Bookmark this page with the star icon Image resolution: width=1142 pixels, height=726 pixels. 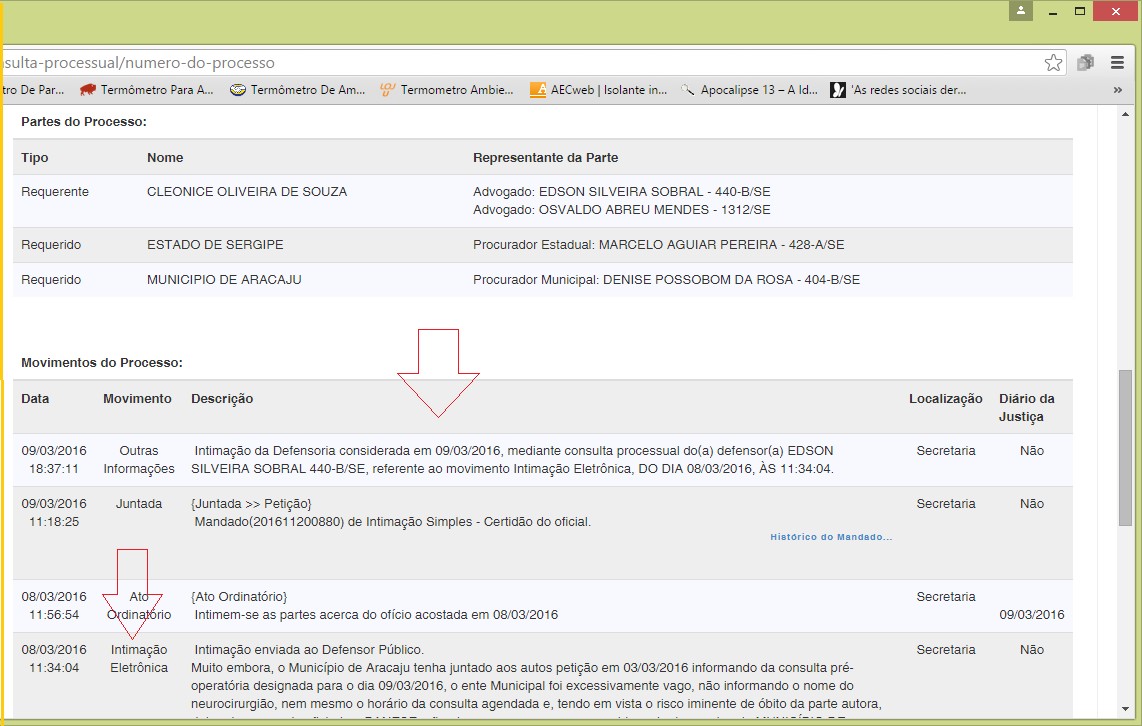pos(1053,63)
